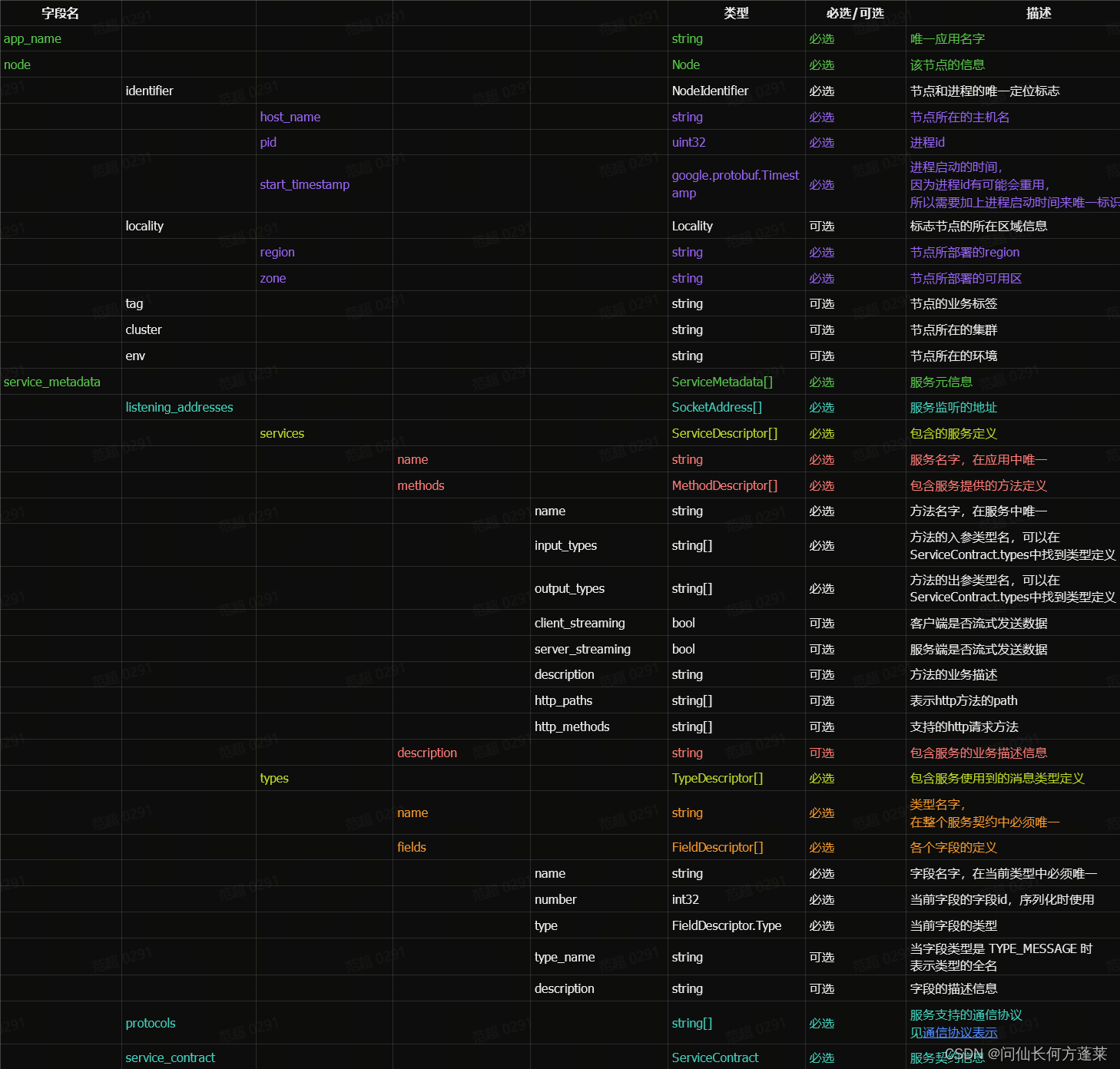The width and height of the screenshot is (1120, 1069).
Task: Click the 节点的业务标签 description
Action: point(953,303)
